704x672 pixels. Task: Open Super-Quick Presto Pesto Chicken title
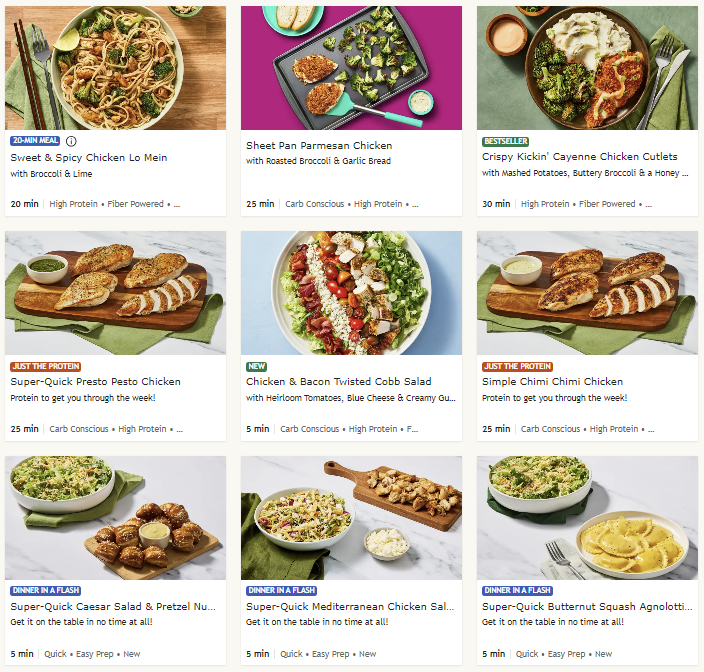96,382
